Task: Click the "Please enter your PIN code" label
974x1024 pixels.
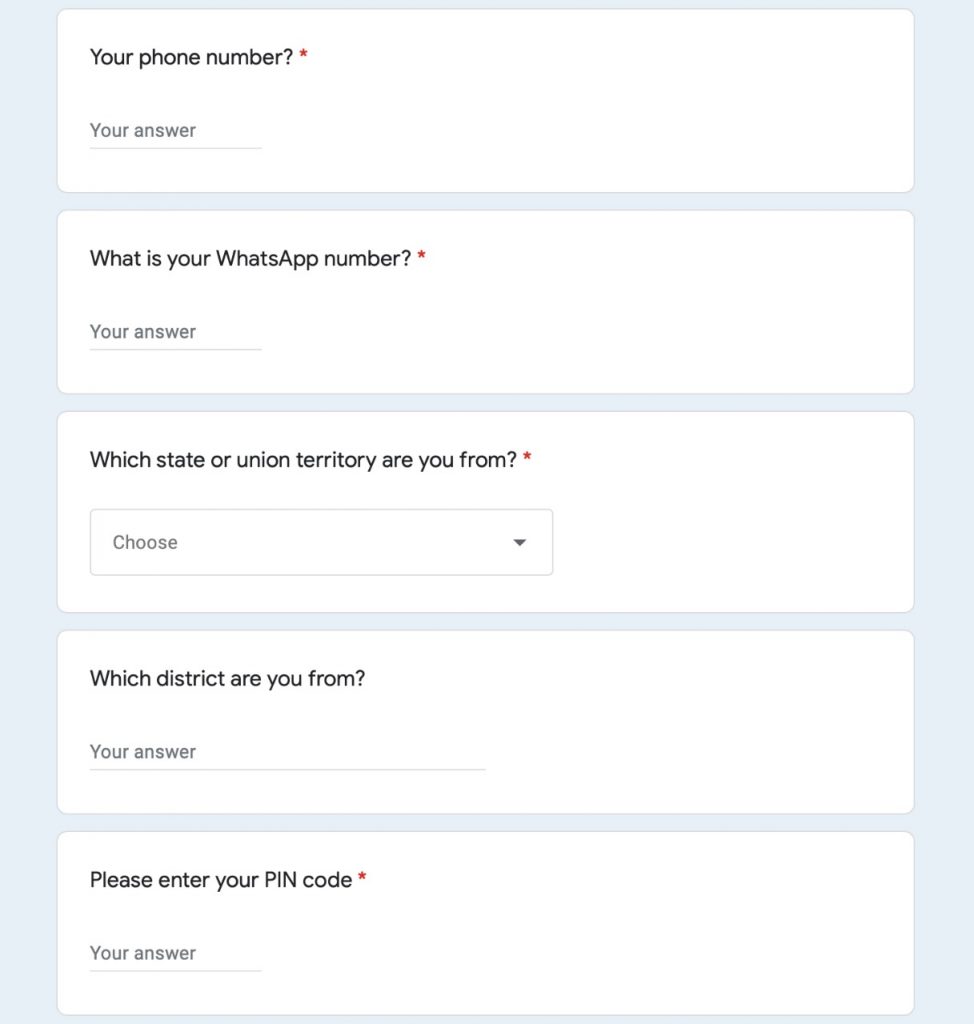Action: click(x=220, y=880)
